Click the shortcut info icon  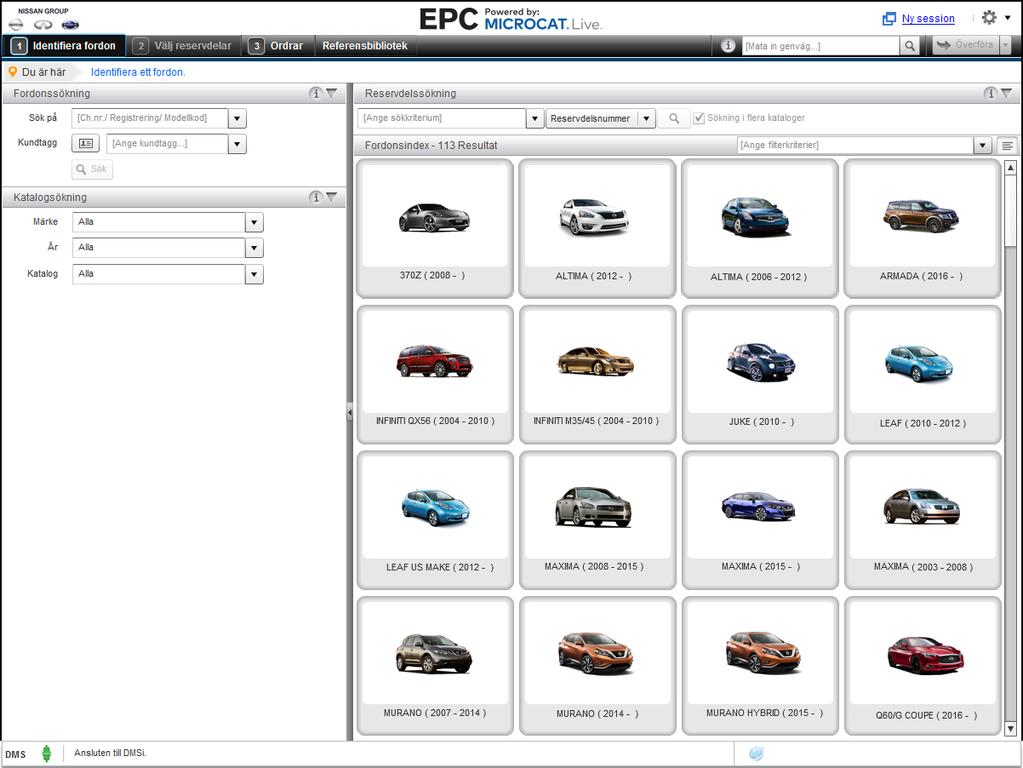click(x=728, y=46)
